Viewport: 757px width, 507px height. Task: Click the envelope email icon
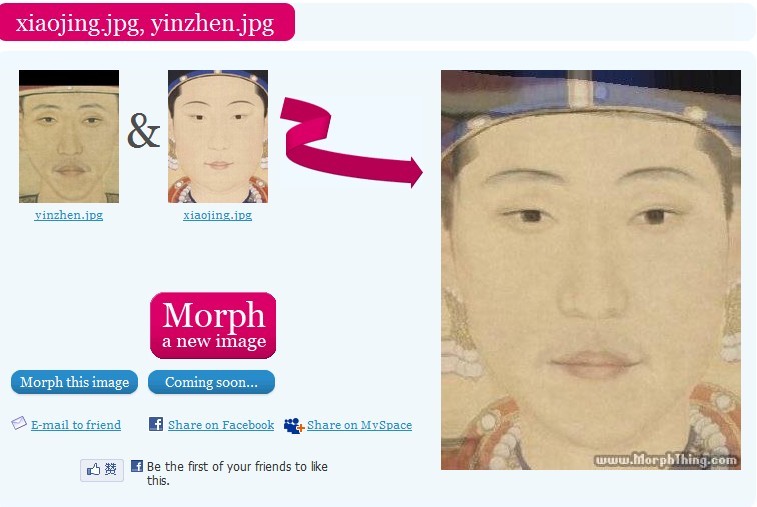pos(19,423)
